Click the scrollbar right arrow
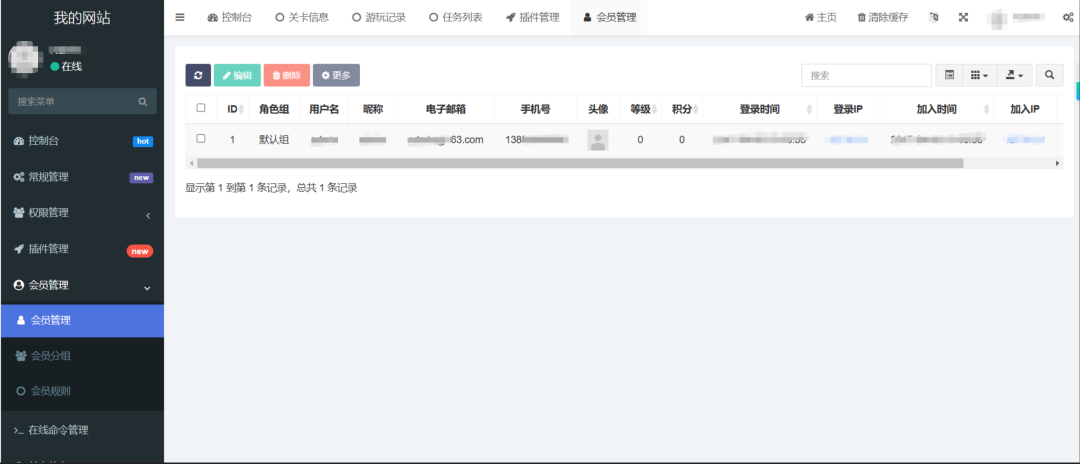This screenshot has width=1080, height=464. tap(1059, 163)
